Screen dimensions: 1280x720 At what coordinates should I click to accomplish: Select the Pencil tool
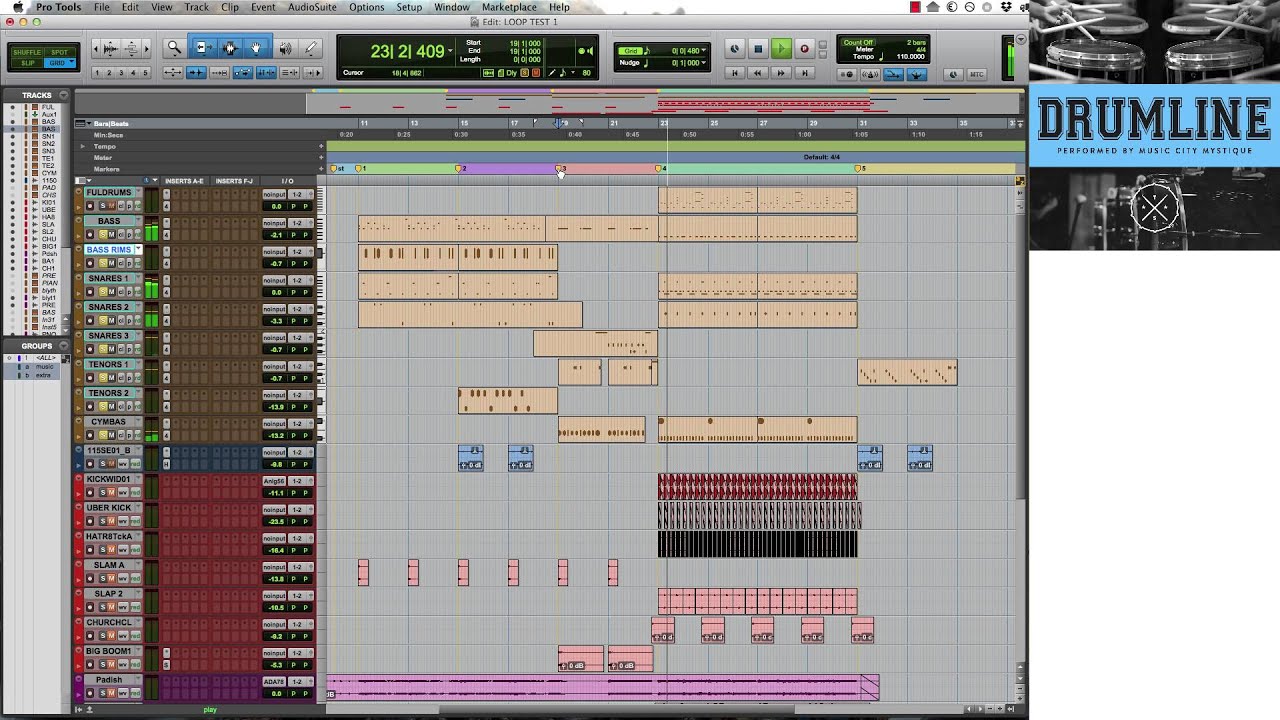point(310,47)
